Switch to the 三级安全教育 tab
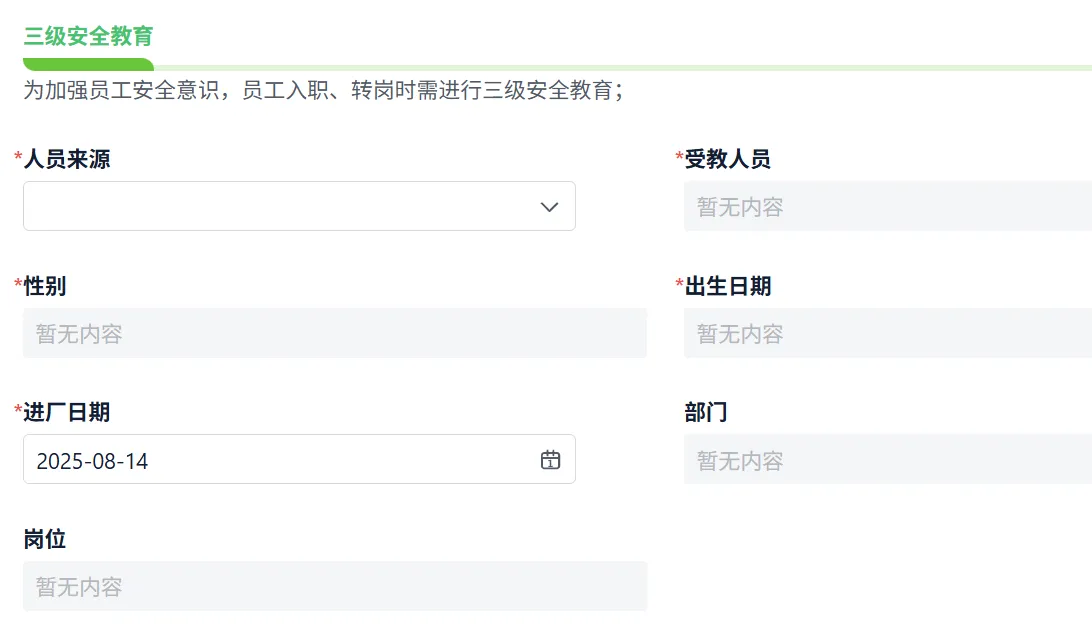1092x632 pixels. point(89,37)
